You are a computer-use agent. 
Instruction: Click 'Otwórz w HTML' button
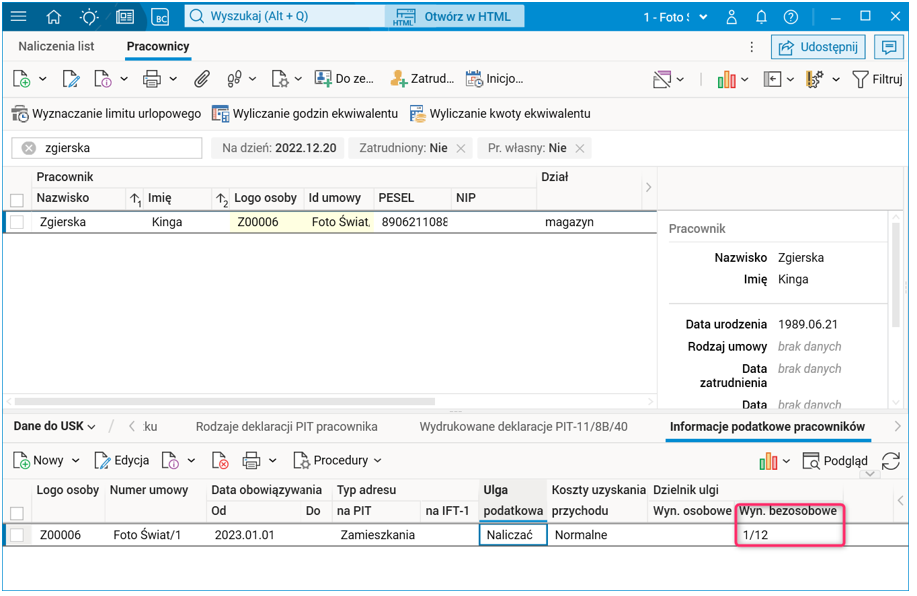454,17
